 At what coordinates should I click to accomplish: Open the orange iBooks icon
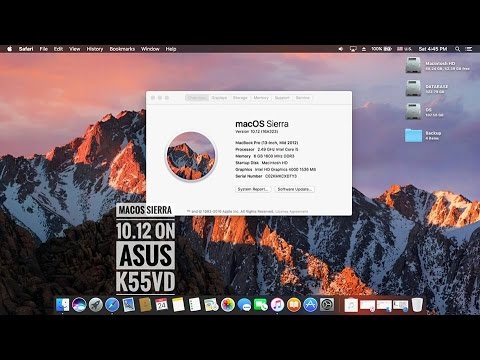coord(294,305)
